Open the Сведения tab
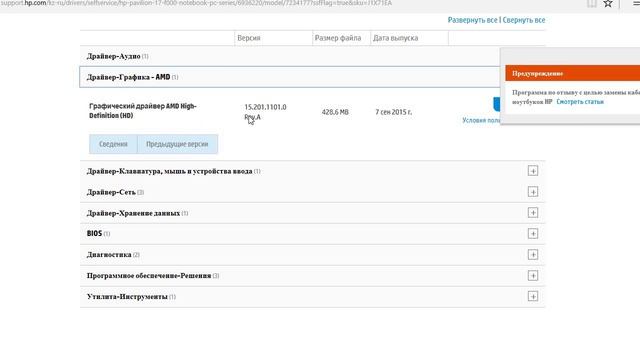The height and width of the screenshot is (360, 640). pyautogui.click(x=113, y=144)
